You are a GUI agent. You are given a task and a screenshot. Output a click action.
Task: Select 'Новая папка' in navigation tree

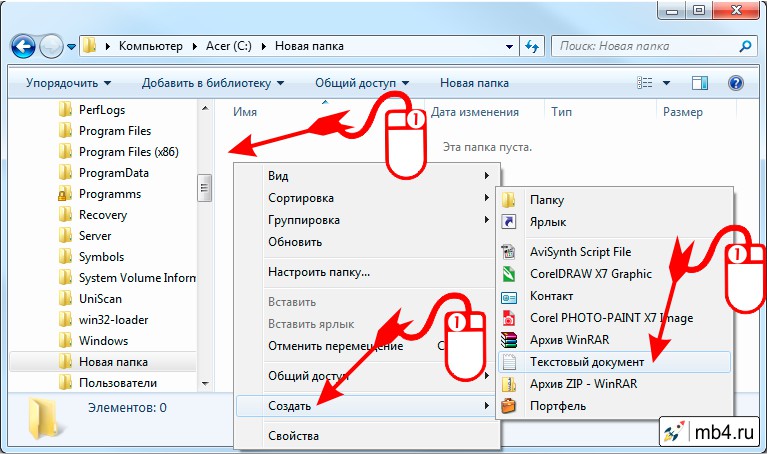(x=113, y=362)
